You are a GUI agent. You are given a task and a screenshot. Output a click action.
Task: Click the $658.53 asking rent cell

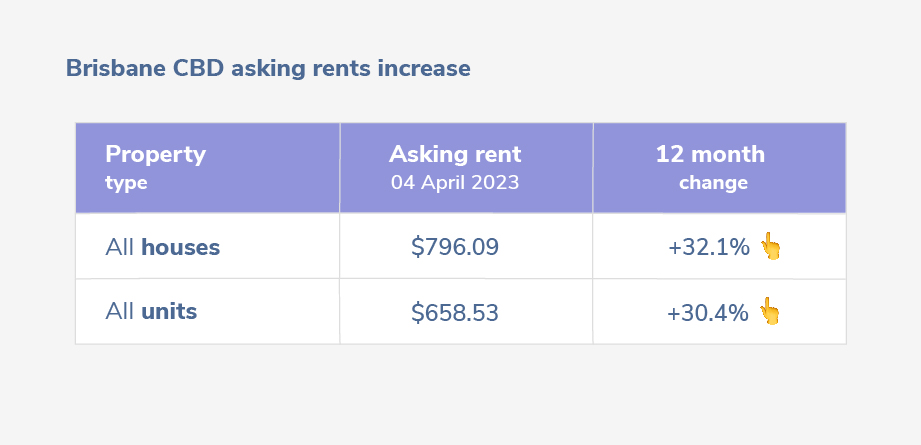coord(455,312)
